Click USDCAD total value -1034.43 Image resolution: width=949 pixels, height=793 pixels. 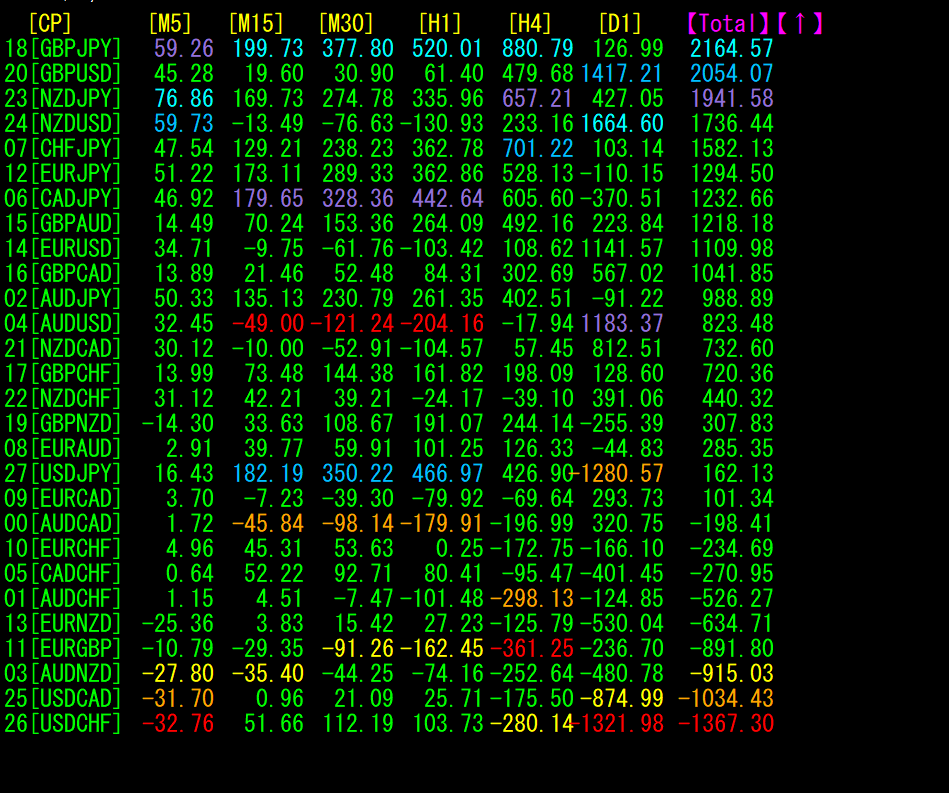coord(726,699)
